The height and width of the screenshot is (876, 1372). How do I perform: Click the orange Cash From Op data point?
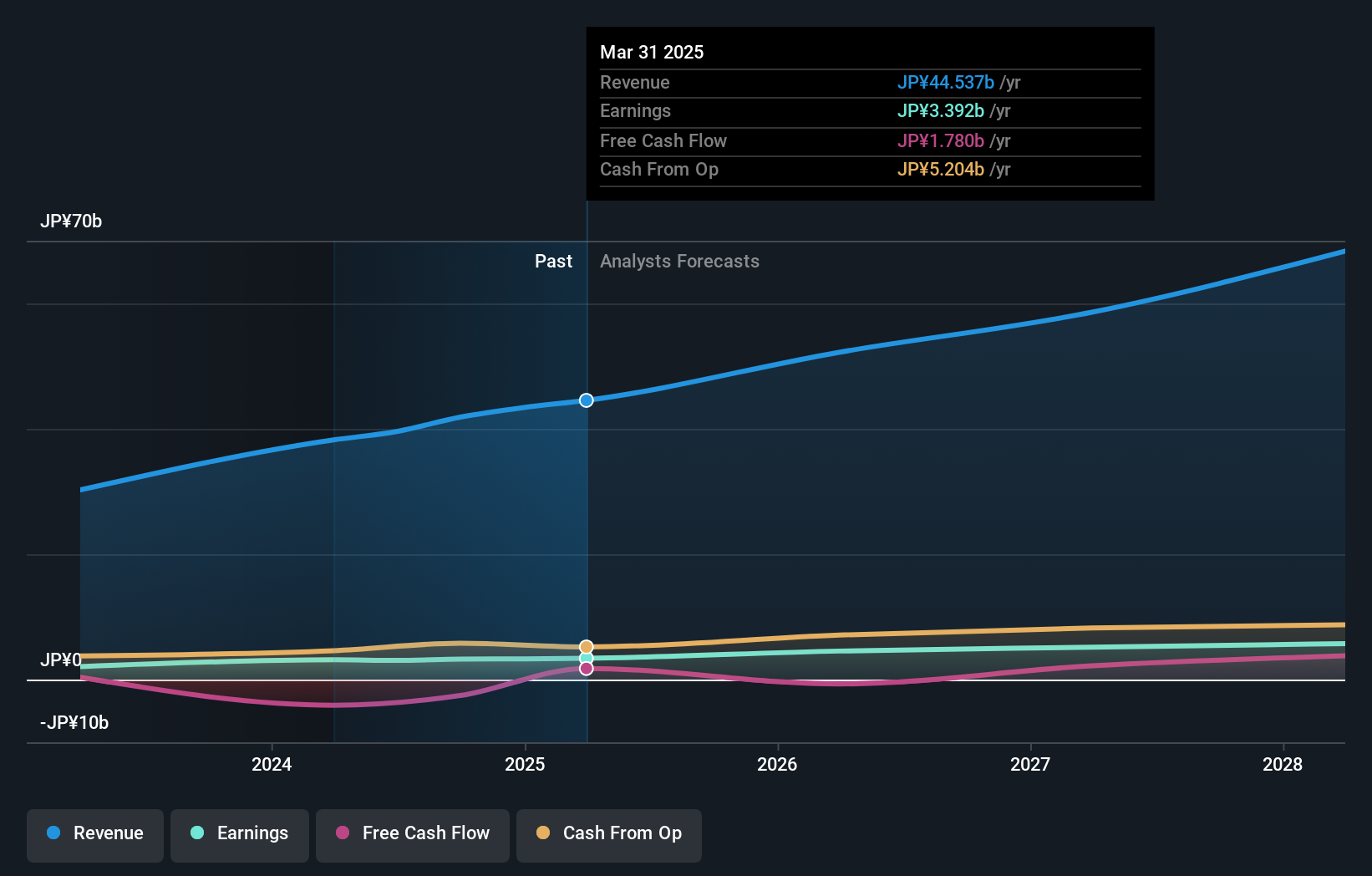pos(587,647)
